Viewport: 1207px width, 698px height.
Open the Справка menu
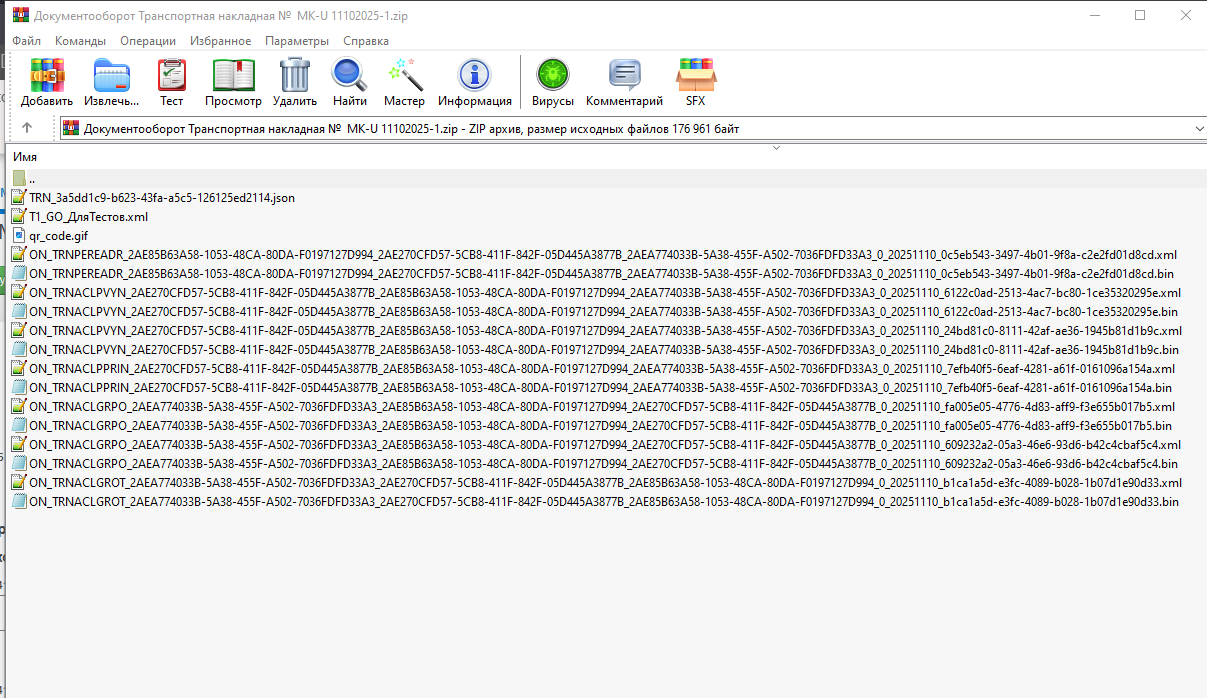(x=366, y=41)
